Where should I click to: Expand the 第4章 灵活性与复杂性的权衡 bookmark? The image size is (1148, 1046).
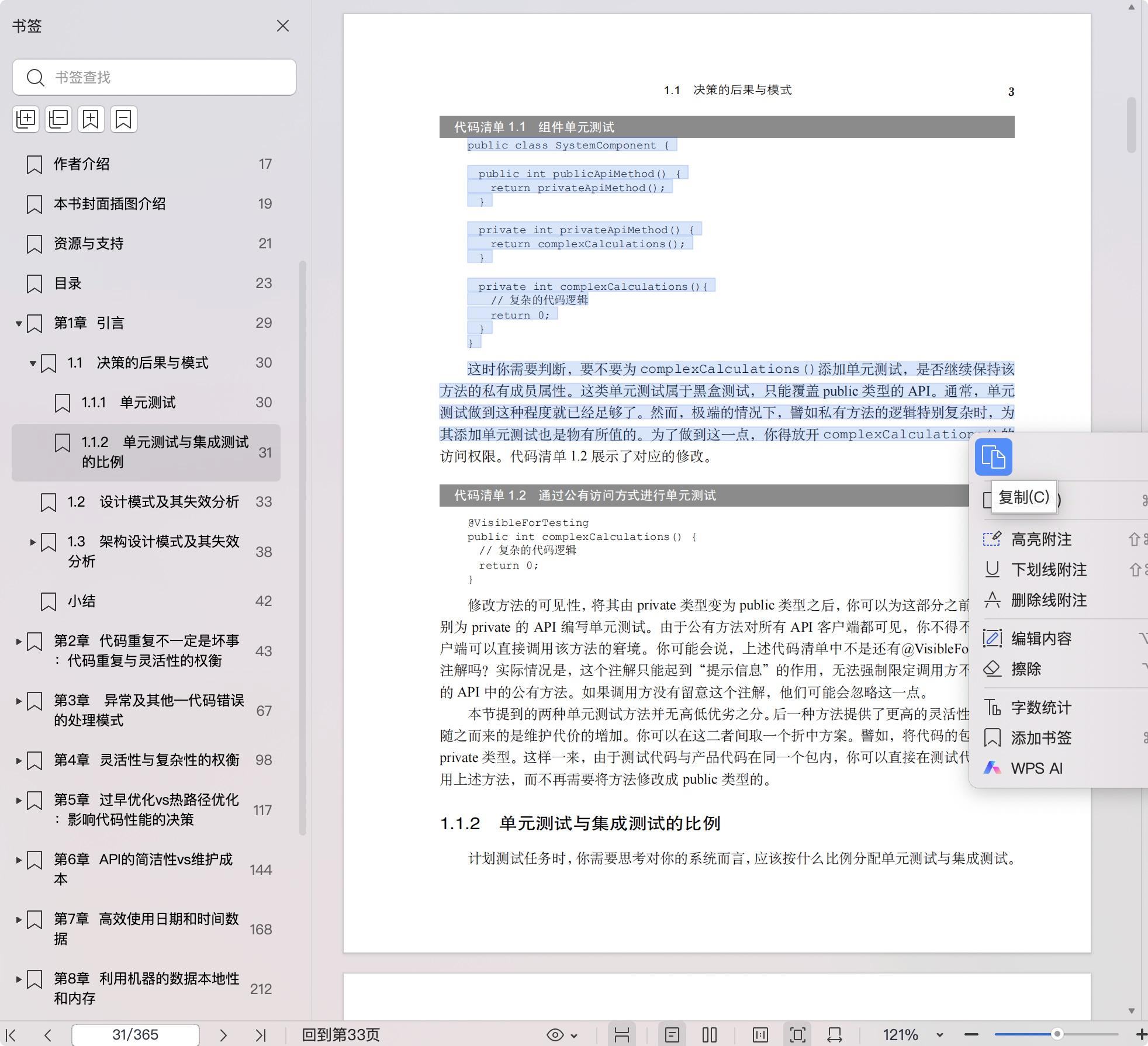click(19, 760)
